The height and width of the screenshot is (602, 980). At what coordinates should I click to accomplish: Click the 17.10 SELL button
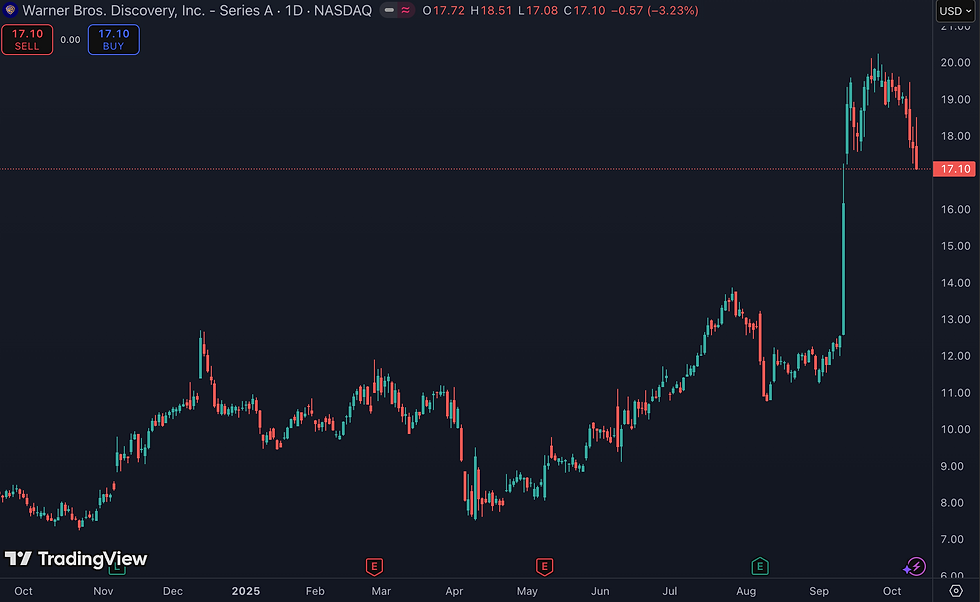(27, 39)
